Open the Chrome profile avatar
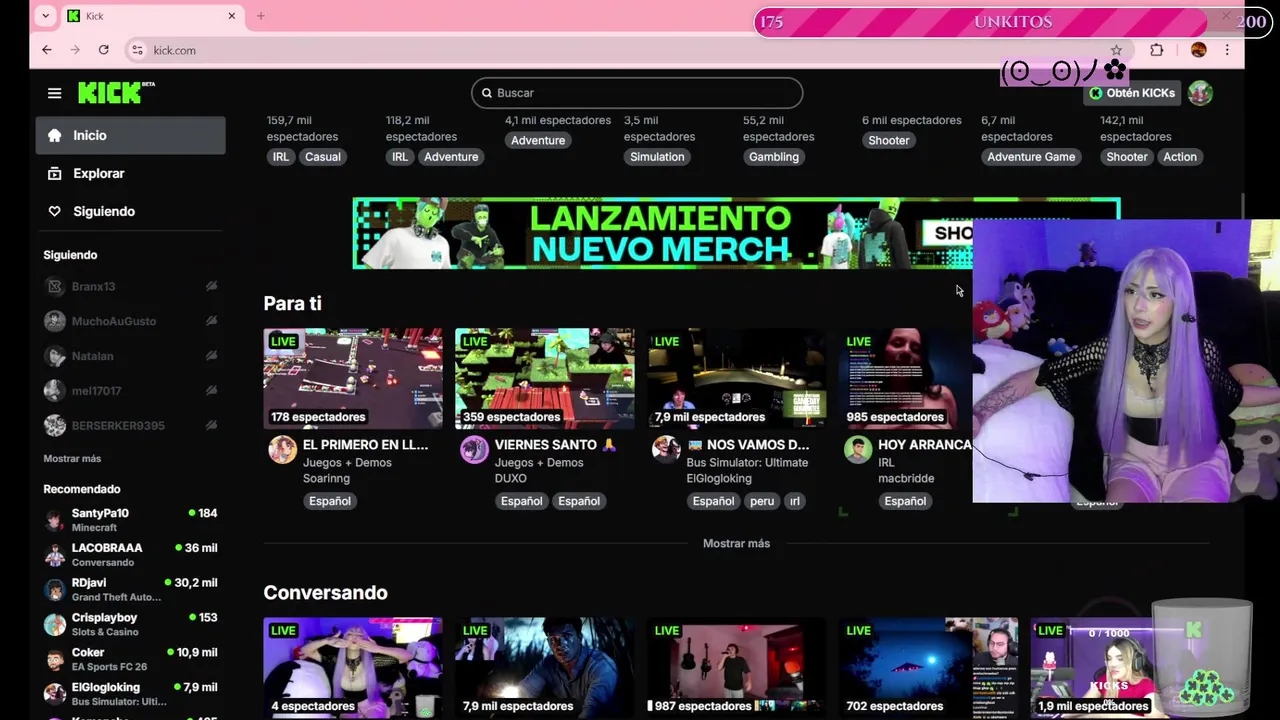Image resolution: width=1280 pixels, height=720 pixels. (1199, 50)
